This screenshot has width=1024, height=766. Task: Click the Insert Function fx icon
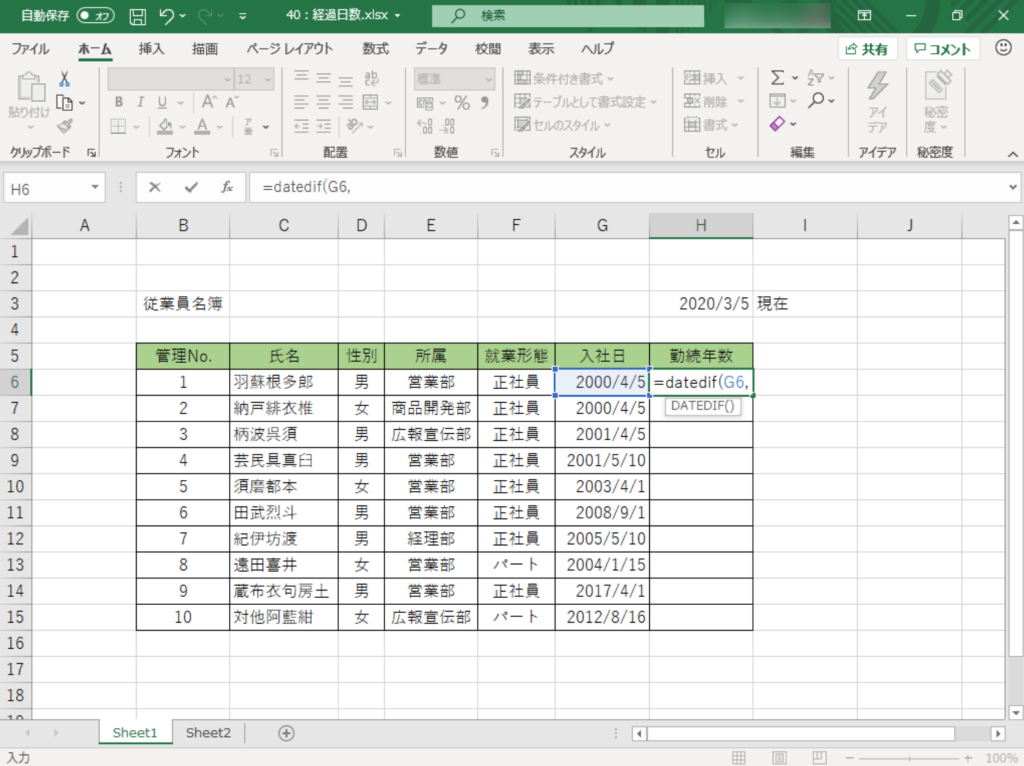[x=227, y=187]
